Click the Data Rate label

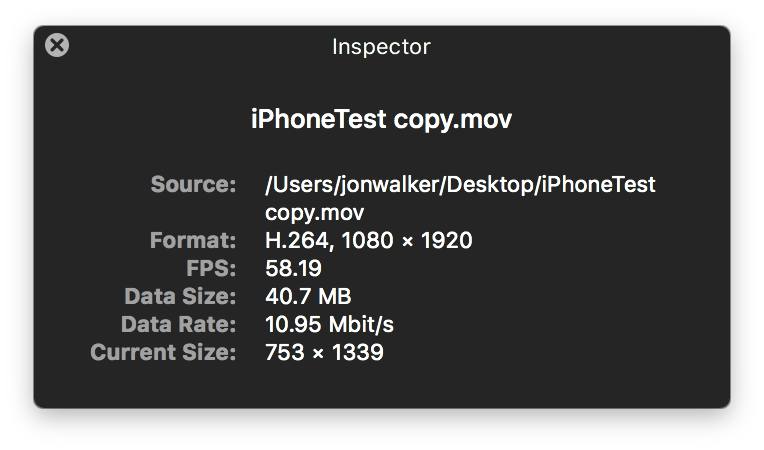(179, 324)
